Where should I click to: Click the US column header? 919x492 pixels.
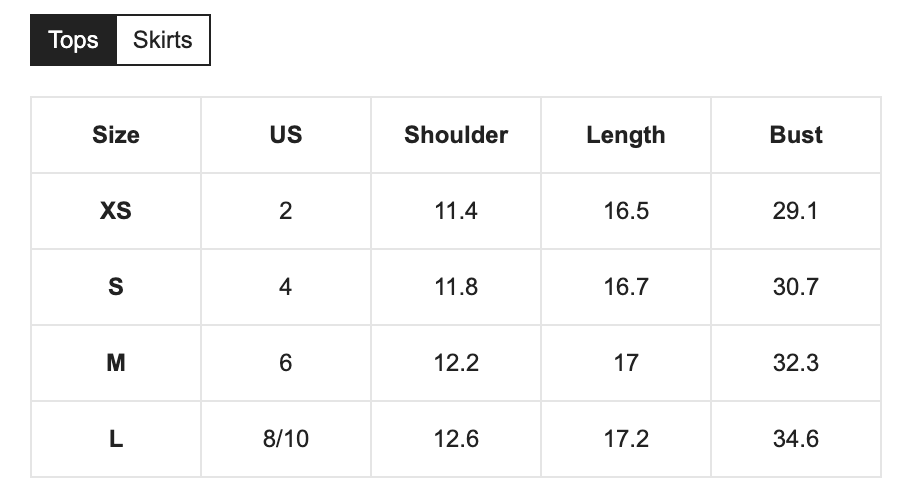[286, 135]
